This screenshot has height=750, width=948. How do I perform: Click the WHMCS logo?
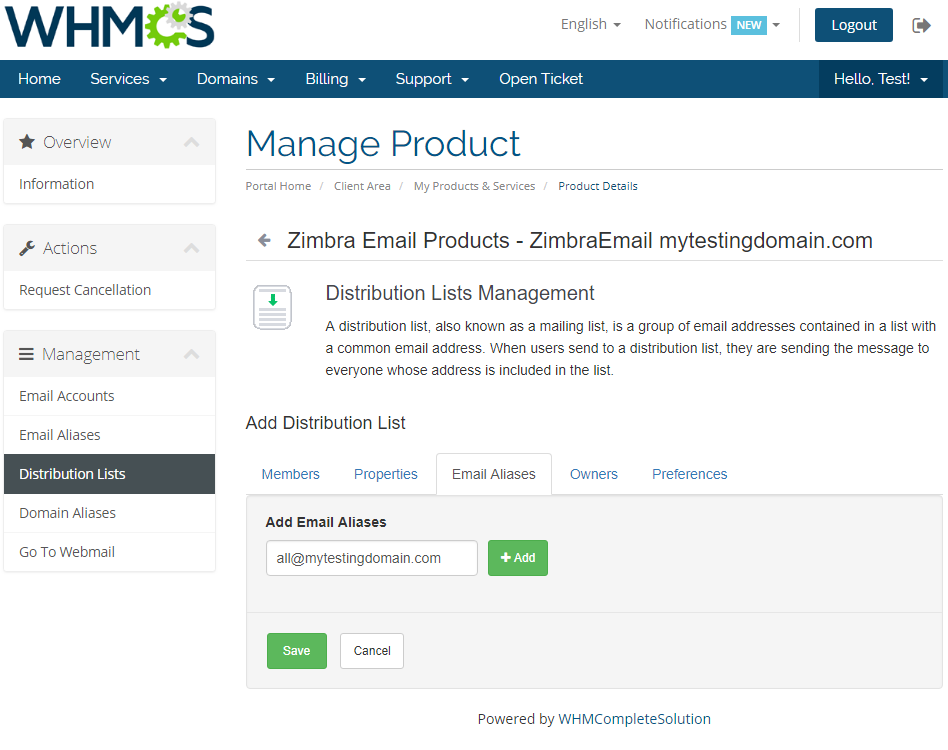(x=110, y=26)
